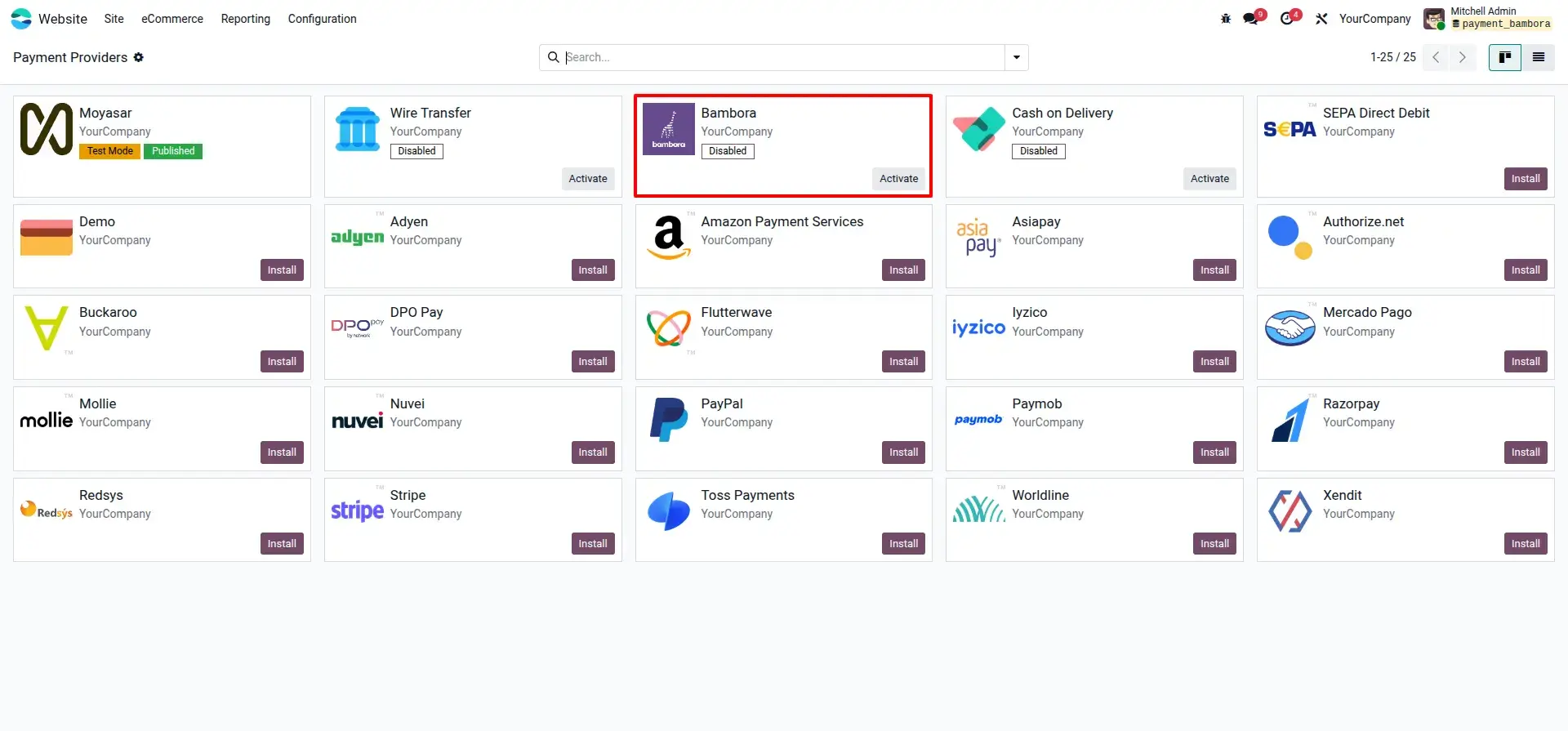Click the Payment Providers breadcrumb title

[70, 57]
